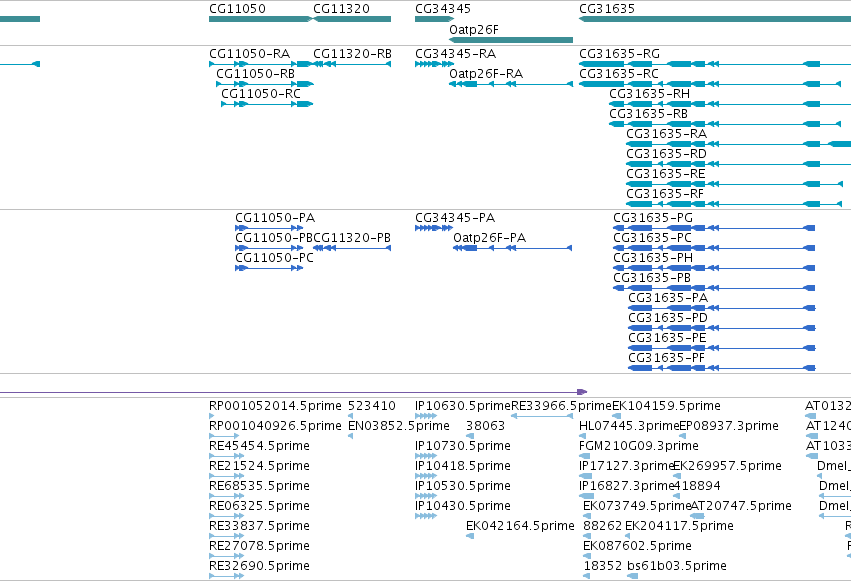The image size is (851, 581).
Task: Click transcript CG31635-RA
Action: point(739,144)
